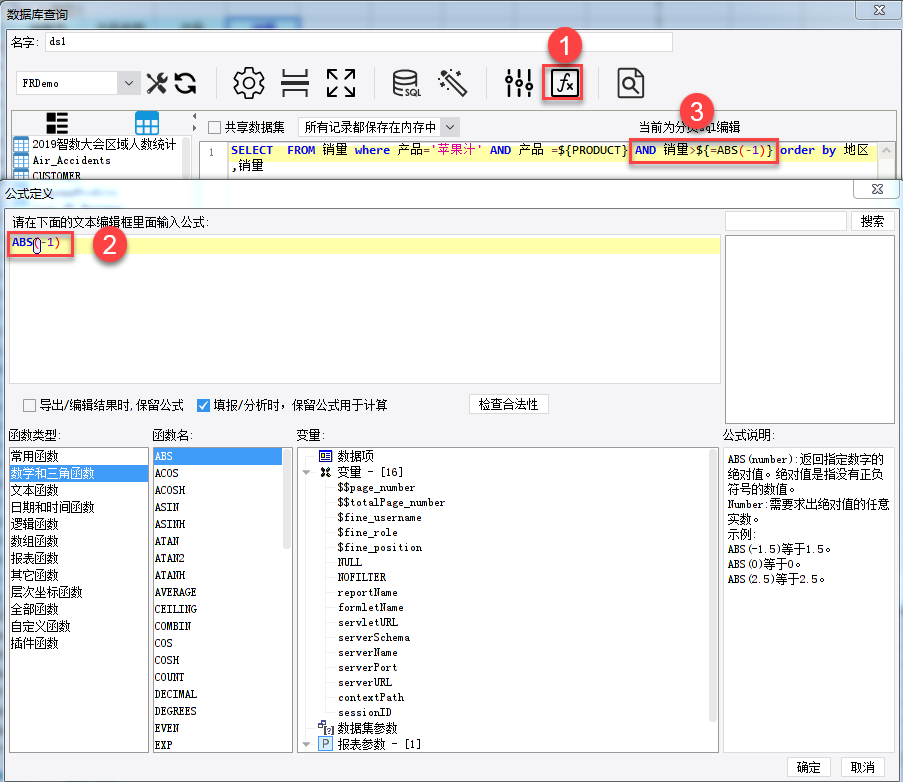Select reportName variable
903x782 pixels.
click(x=367, y=592)
